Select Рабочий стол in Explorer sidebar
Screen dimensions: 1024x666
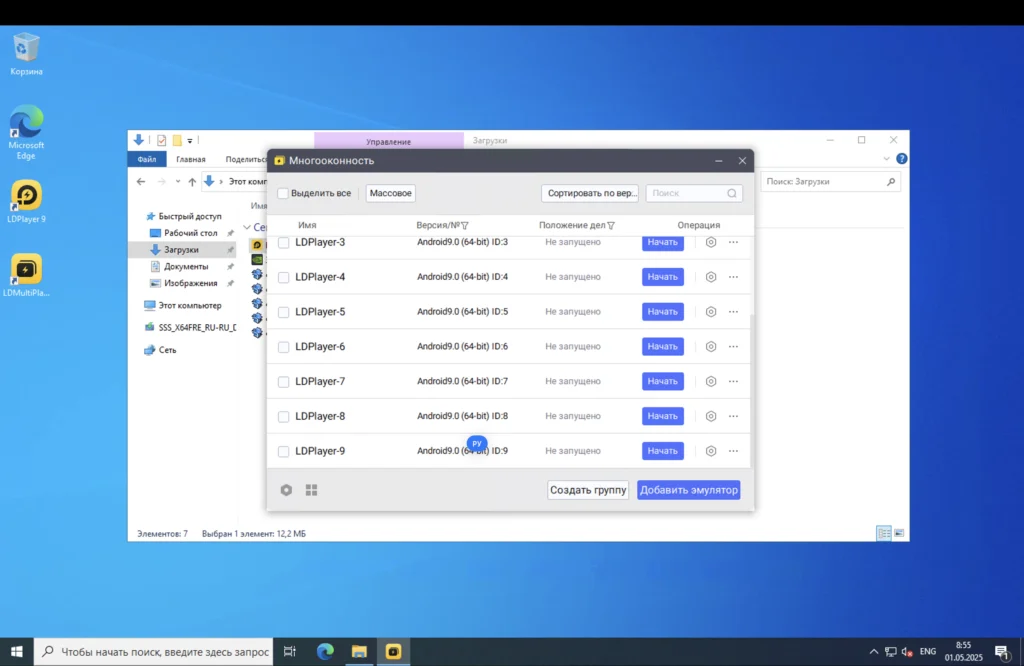191,233
